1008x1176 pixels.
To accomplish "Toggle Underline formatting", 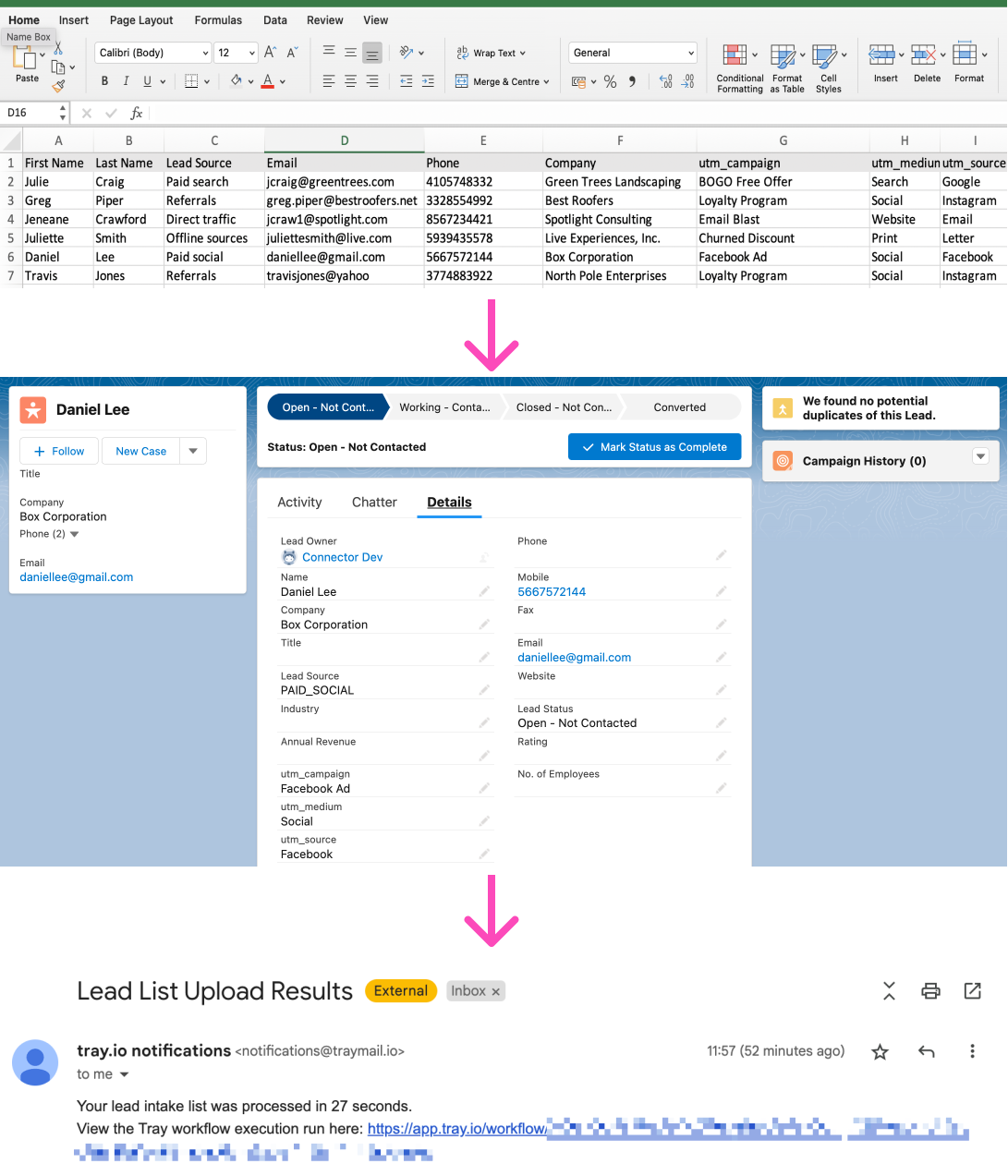I will (147, 81).
